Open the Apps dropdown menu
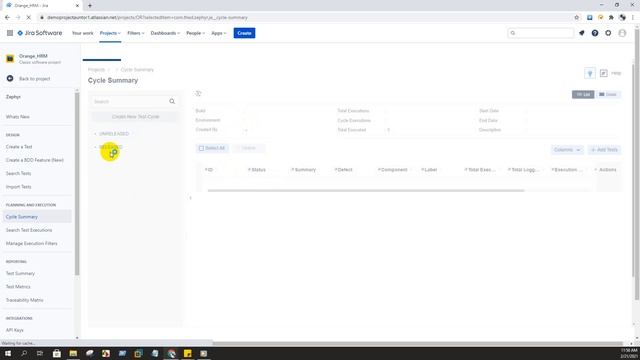The image size is (640, 360). (x=218, y=33)
